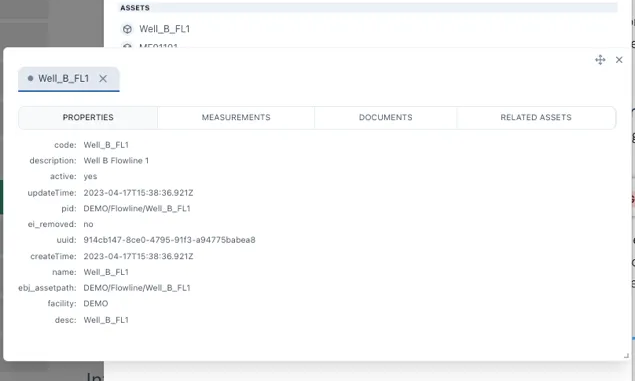Image resolution: width=635 pixels, height=381 pixels.
Task: Click the uuid value 914cb147-8ce0-4795-91f3-a94775babea8
Action: [169, 240]
